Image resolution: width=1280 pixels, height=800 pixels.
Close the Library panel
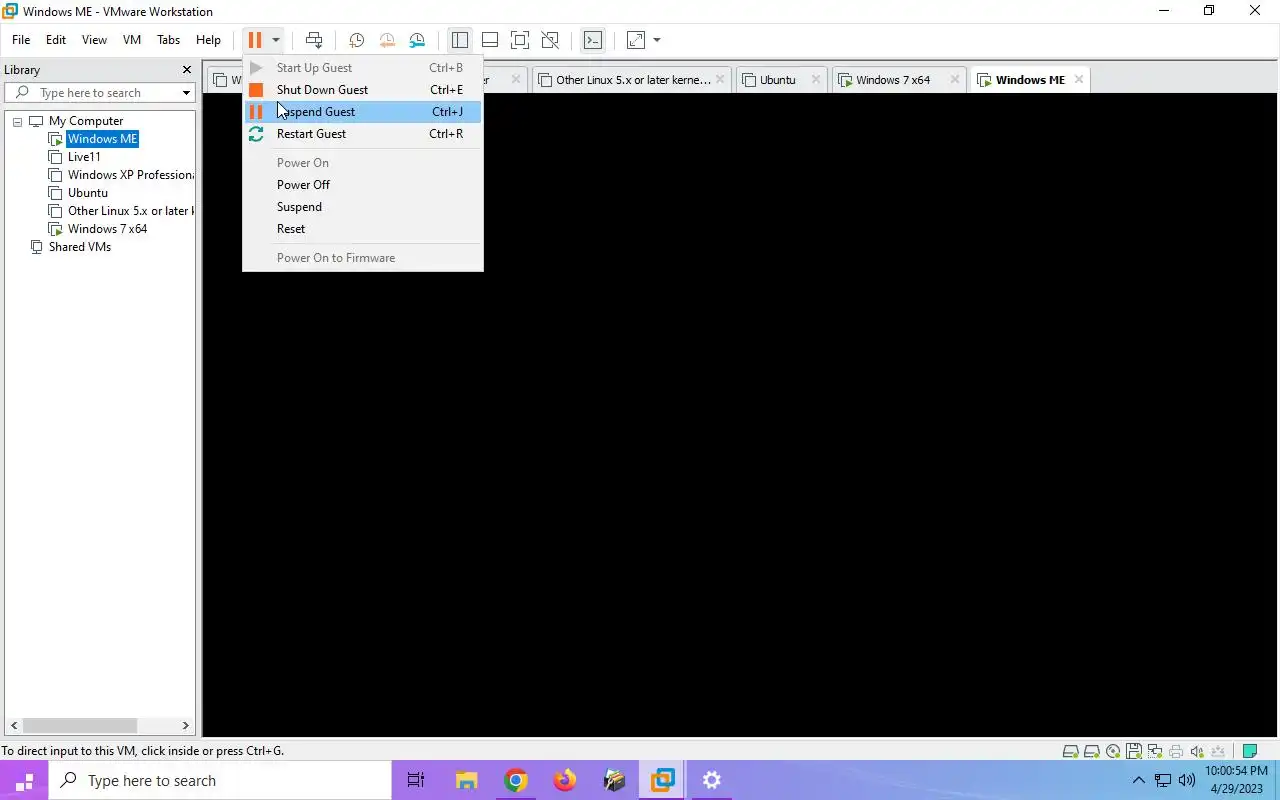[x=186, y=70]
